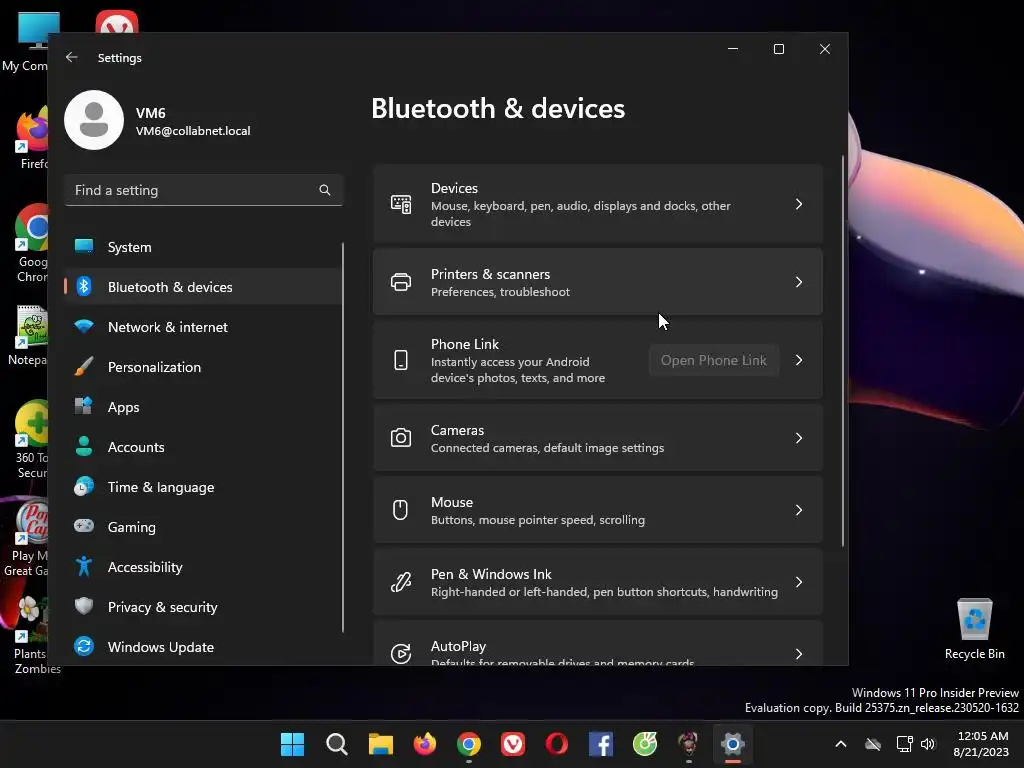Expand the Pen & Windows Ink chevron

[799, 581]
